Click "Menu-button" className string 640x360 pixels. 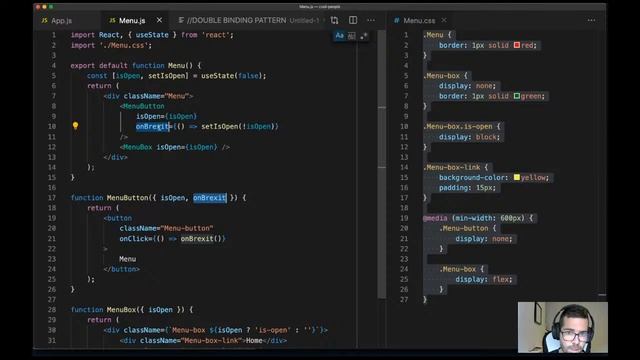coord(187,228)
